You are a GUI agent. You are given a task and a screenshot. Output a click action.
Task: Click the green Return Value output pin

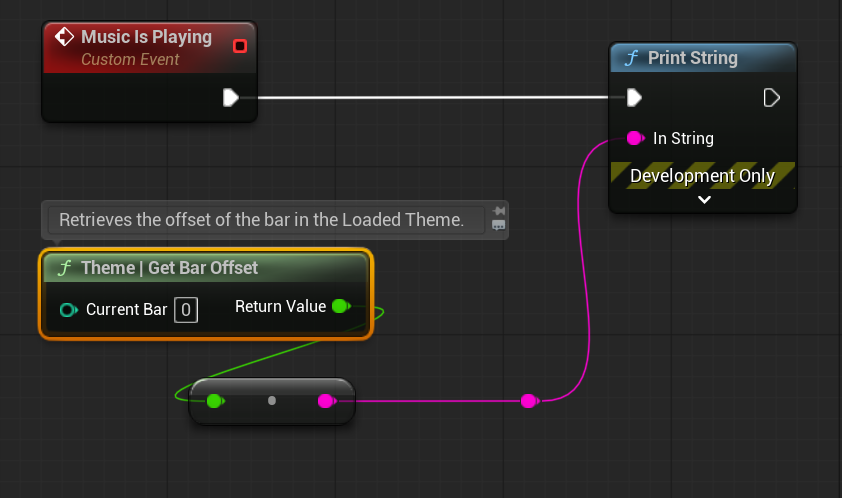[x=340, y=306]
